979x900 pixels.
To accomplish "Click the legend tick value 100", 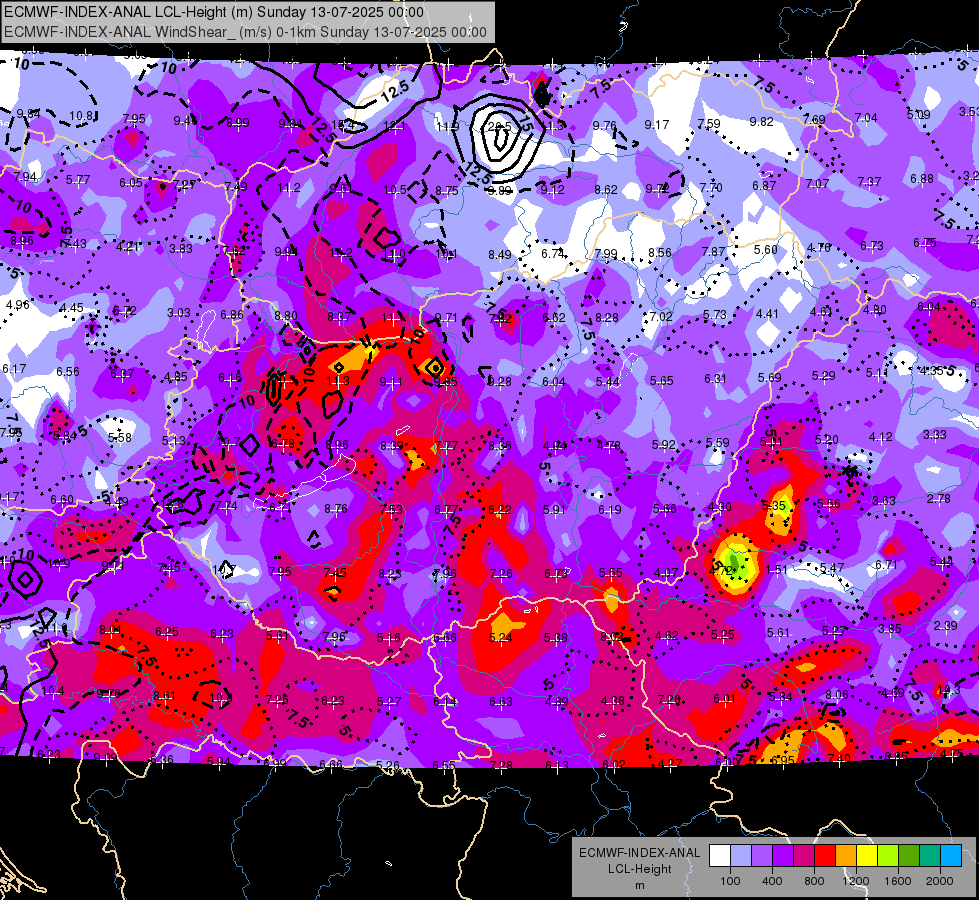I will click(730, 881).
